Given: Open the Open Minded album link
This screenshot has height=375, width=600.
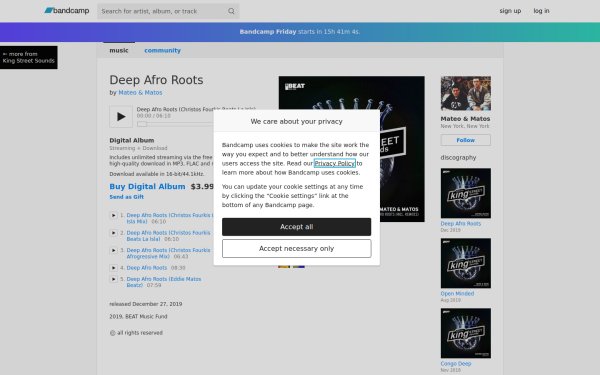Looking at the screenshot, I should point(457,293).
